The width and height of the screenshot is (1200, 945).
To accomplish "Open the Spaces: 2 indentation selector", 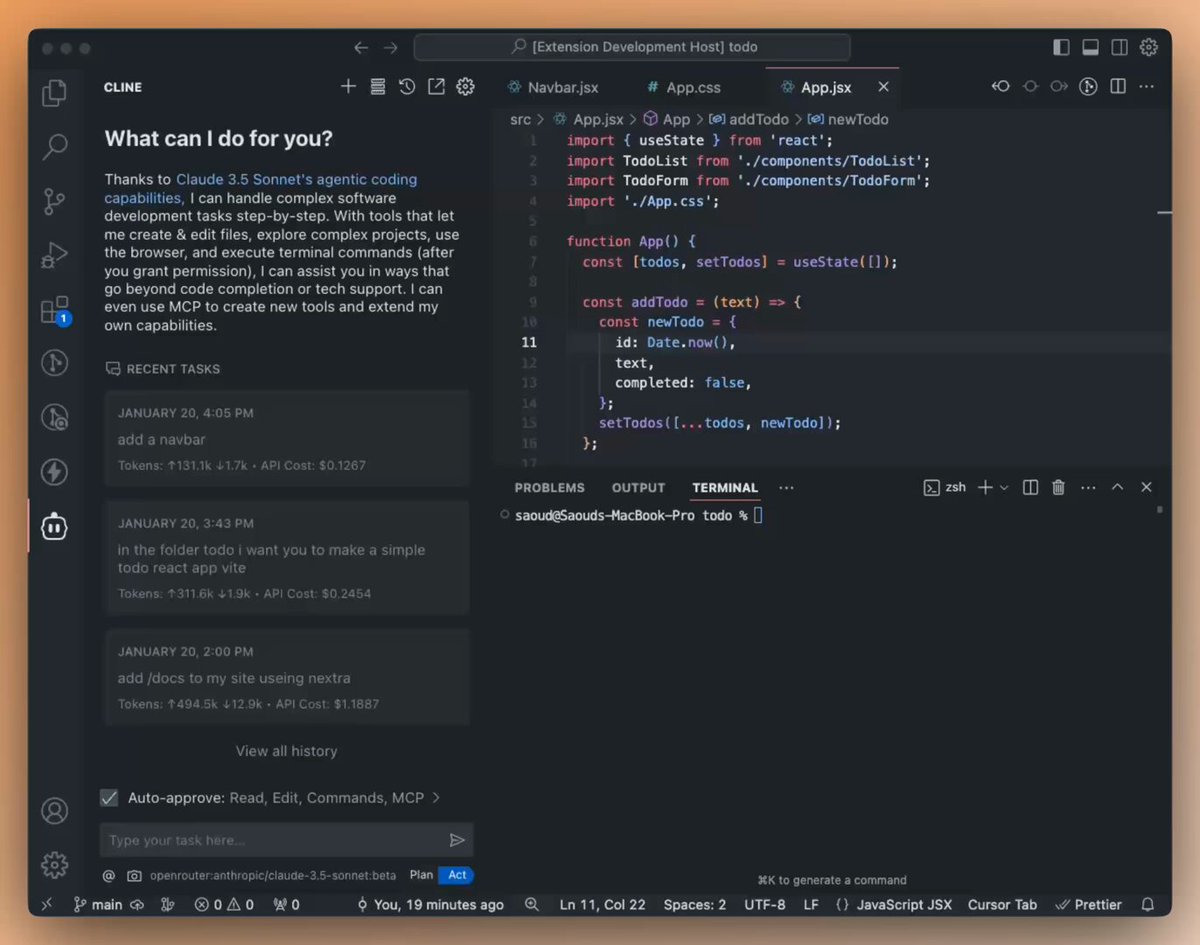I will click(x=695, y=904).
